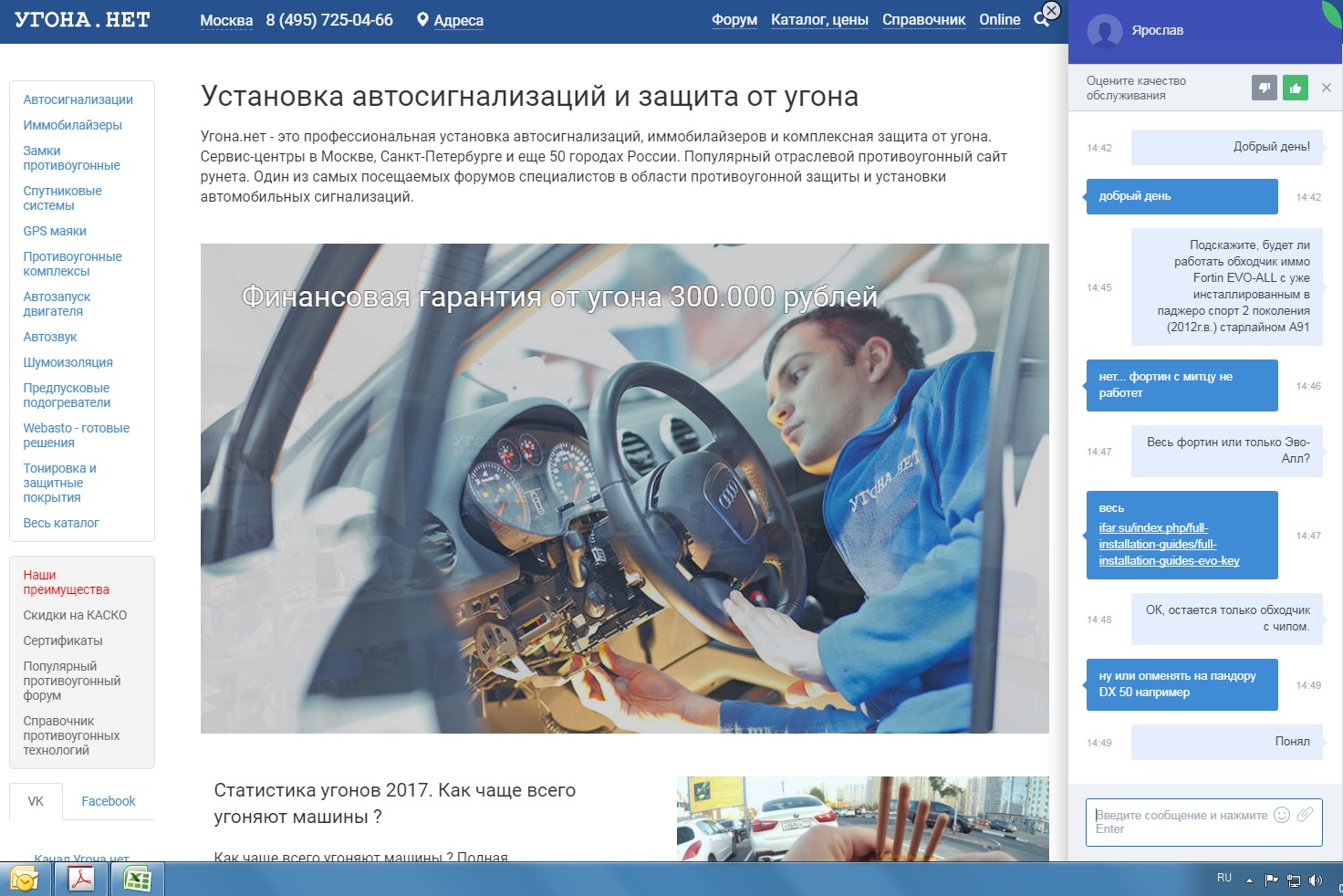Rate the chat with thumbs up
The height and width of the screenshot is (896, 1343).
pos(1295,88)
